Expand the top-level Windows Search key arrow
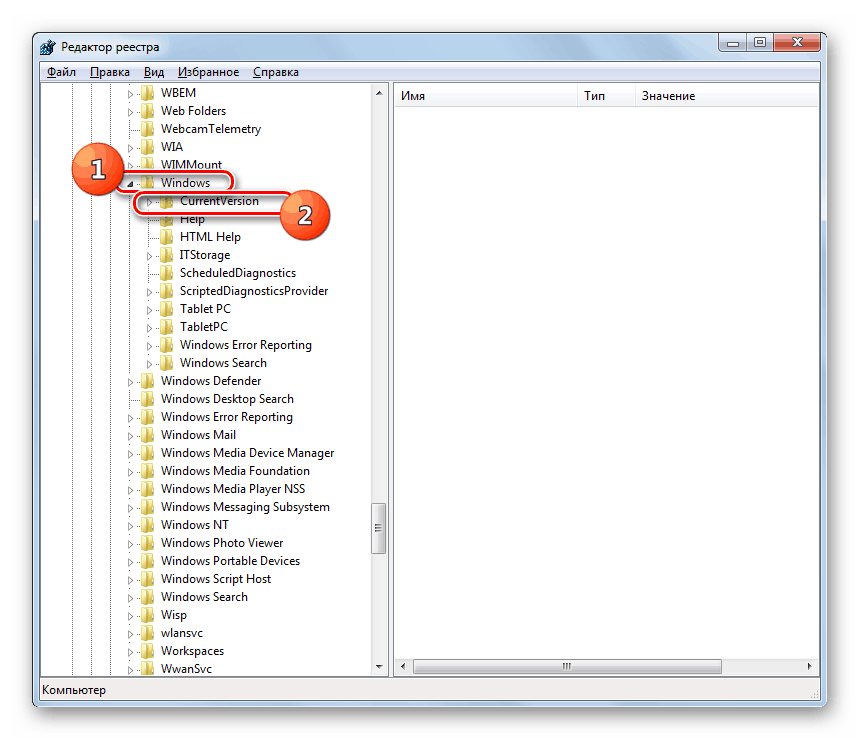Viewport: 860px width, 740px height. tap(130, 598)
